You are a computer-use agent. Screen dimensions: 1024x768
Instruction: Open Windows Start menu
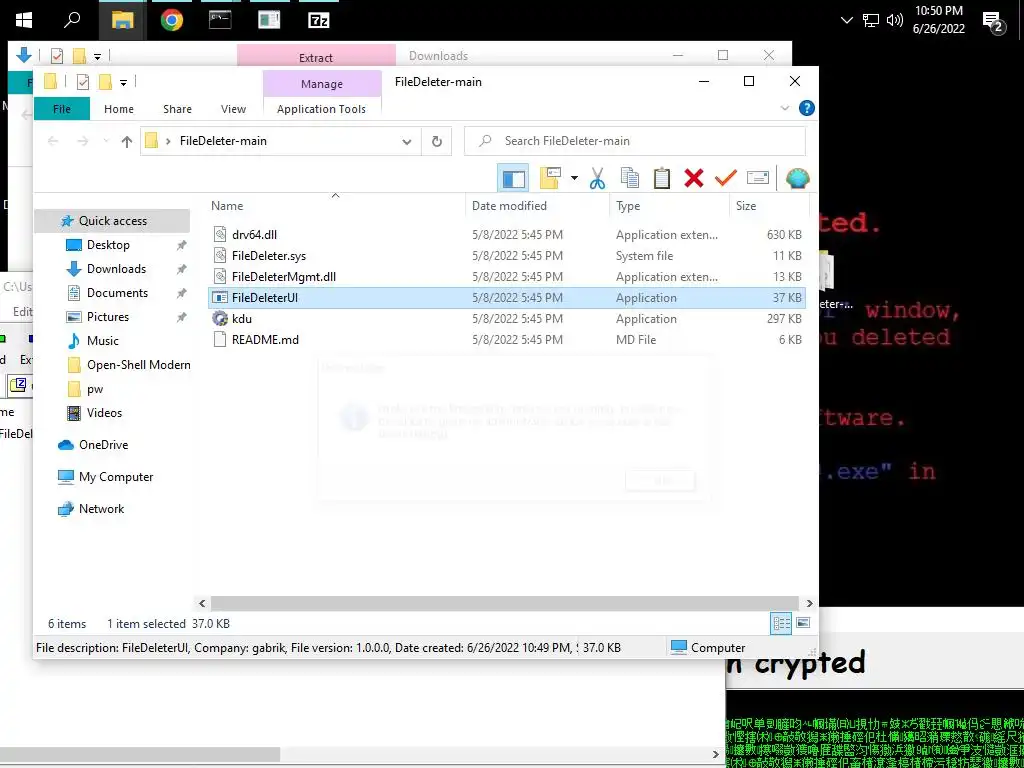24,20
